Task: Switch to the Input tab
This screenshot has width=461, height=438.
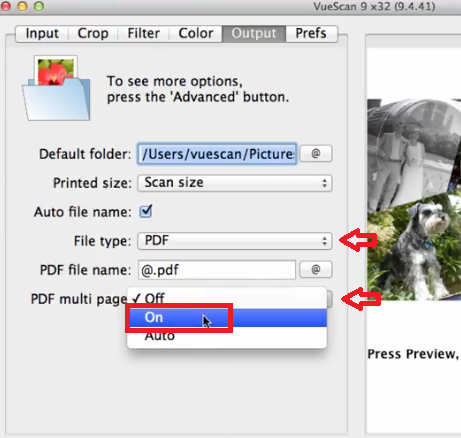Action: coord(42,33)
